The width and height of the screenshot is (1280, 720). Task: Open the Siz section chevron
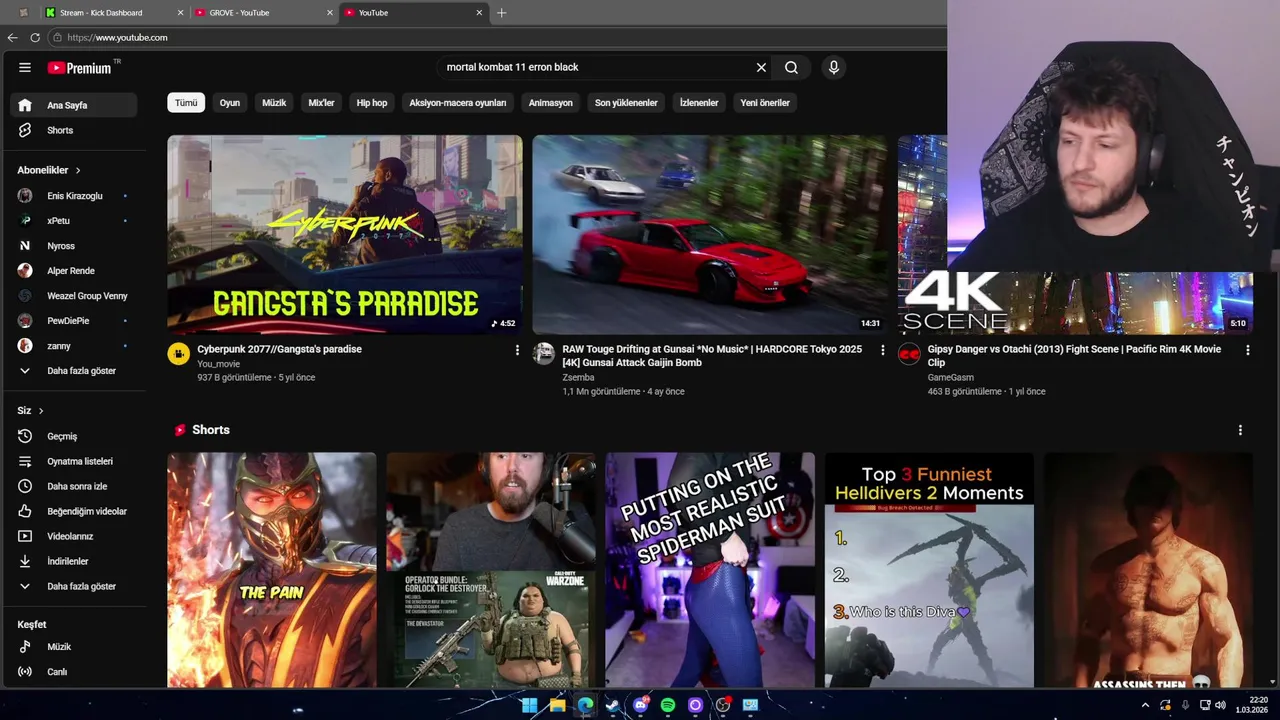(41, 411)
